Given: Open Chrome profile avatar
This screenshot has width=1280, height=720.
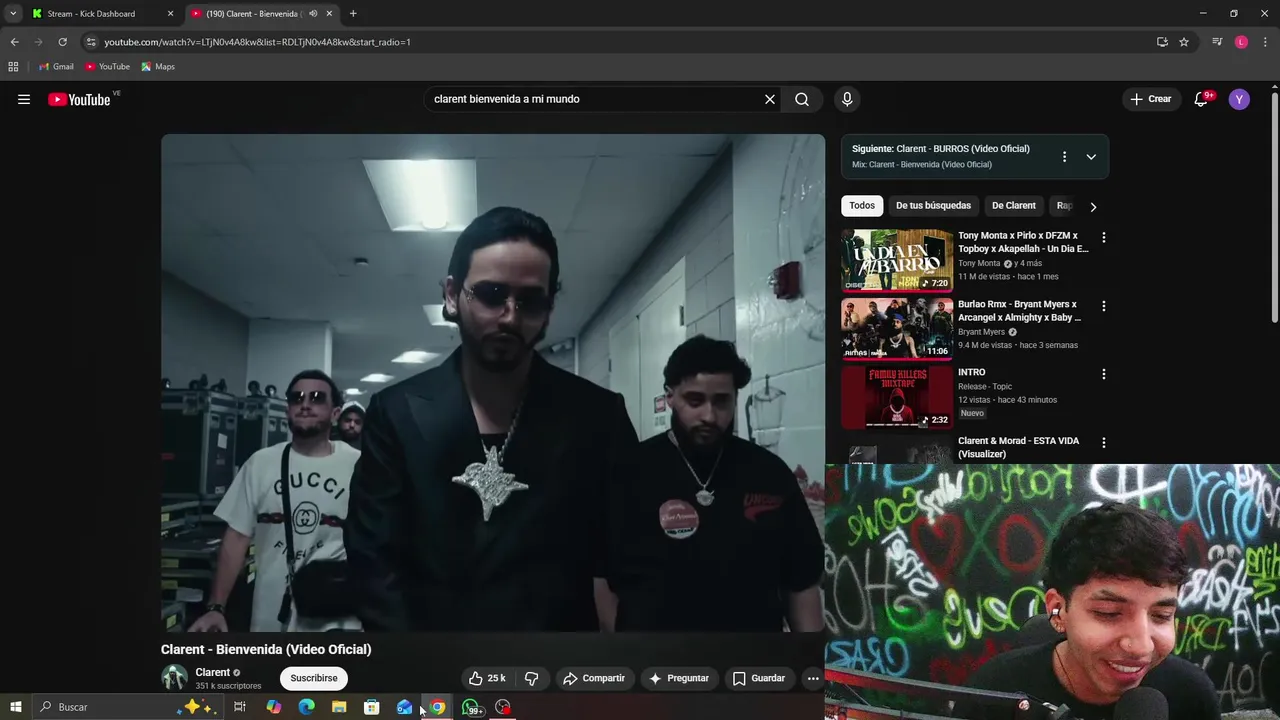Looking at the screenshot, I should pyautogui.click(x=1241, y=42).
